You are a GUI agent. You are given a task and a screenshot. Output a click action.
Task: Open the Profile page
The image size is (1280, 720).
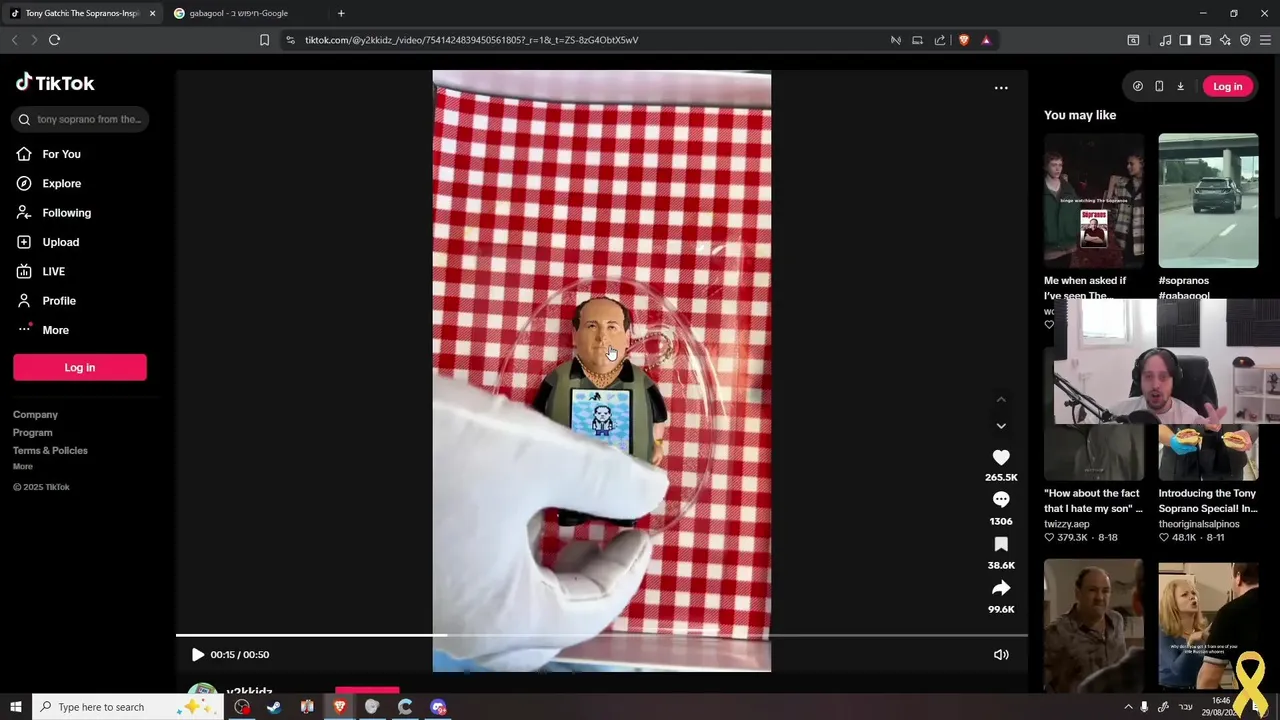coord(45,301)
